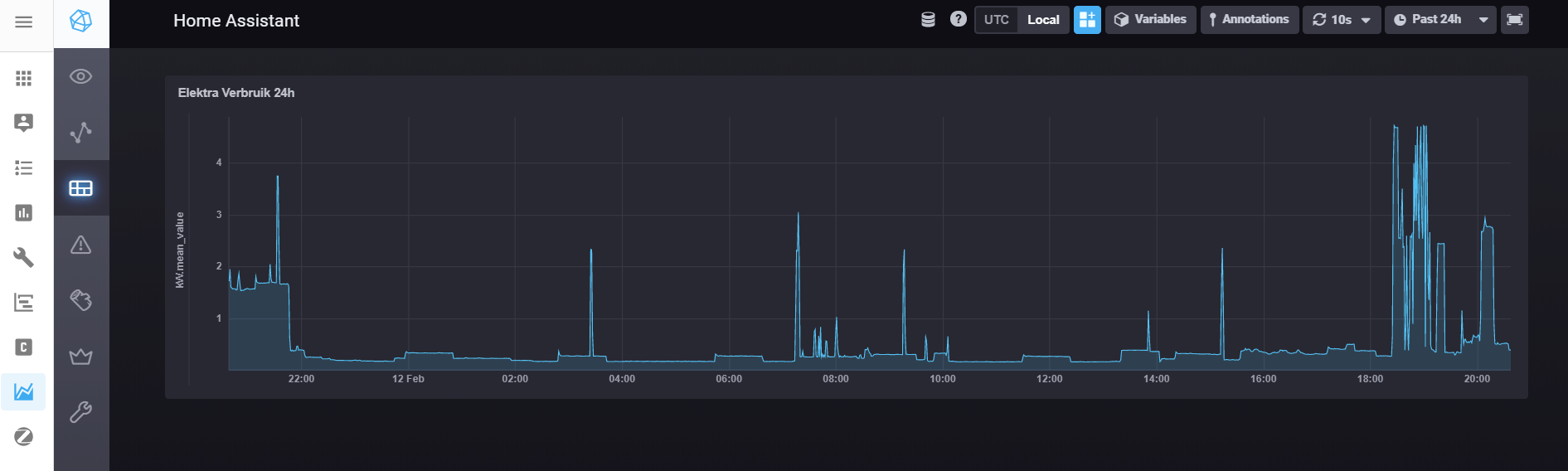Image resolution: width=1568 pixels, height=471 pixels.
Task: Click the 08:00 time axis label
Action: [836, 379]
